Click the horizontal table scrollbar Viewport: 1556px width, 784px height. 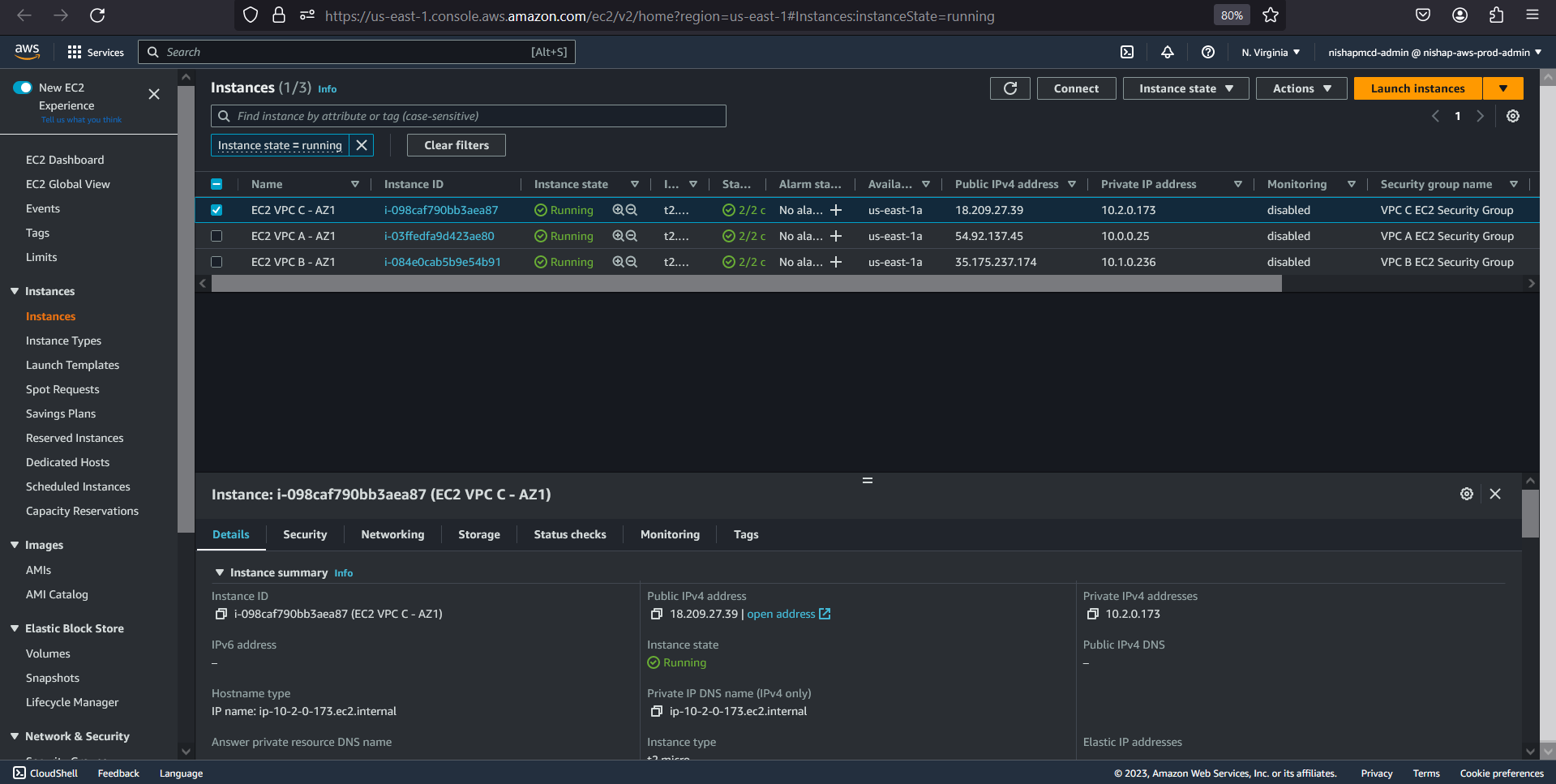coord(746,283)
